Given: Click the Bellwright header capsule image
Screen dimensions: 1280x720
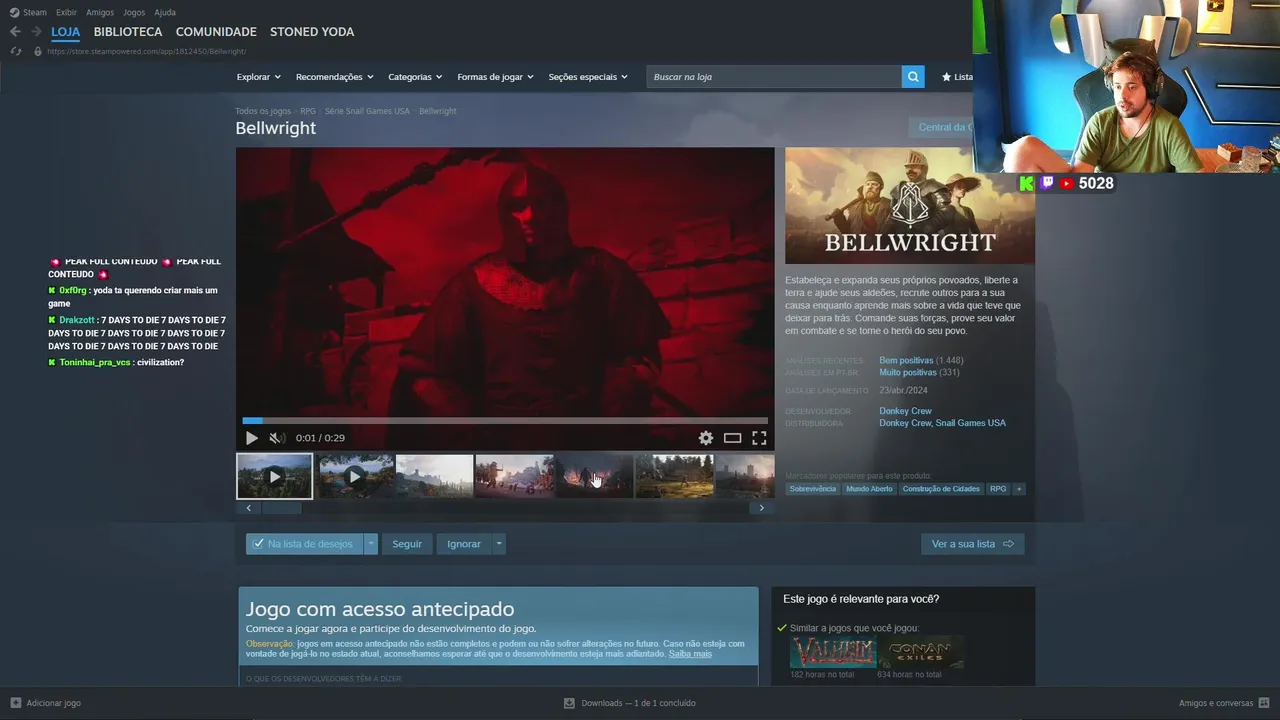Looking at the screenshot, I should click(x=910, y=206).
